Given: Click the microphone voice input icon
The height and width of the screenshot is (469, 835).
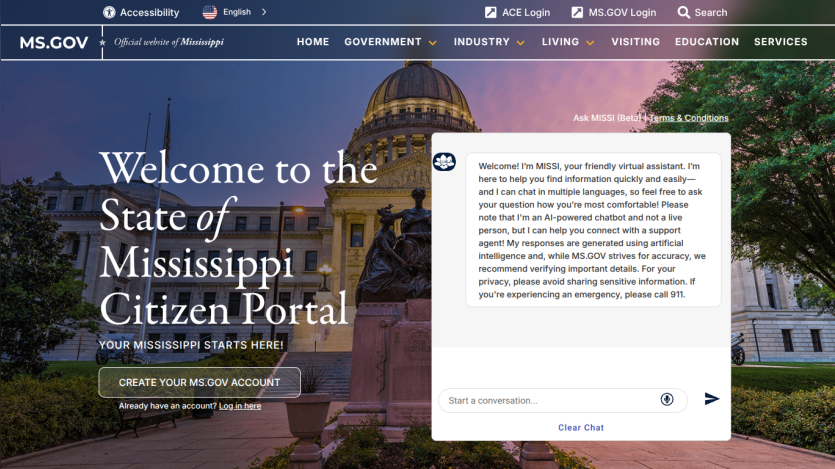Looking at the screenshot, I should tap(667, 399).
